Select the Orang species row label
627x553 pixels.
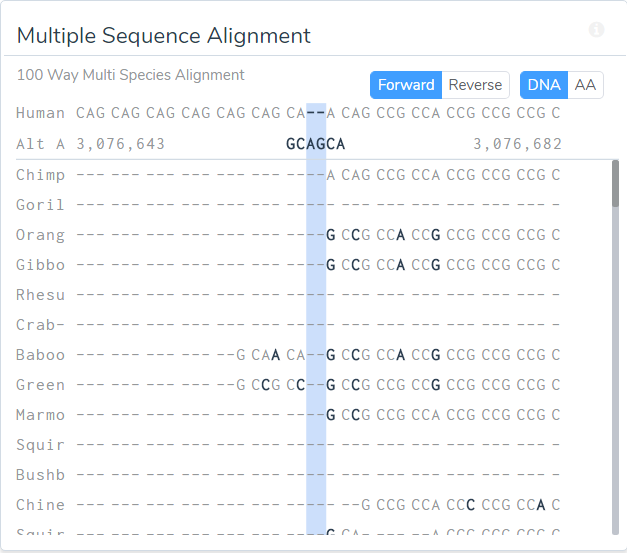tap(41, 235)
